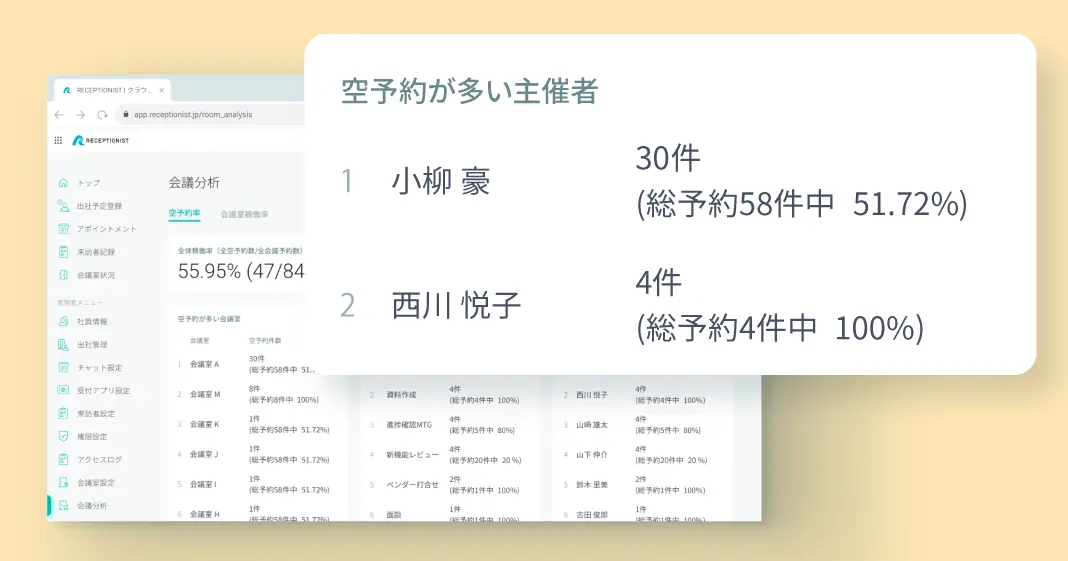
Task: Click the 会議分析 page heading
Action: (194, 182)
